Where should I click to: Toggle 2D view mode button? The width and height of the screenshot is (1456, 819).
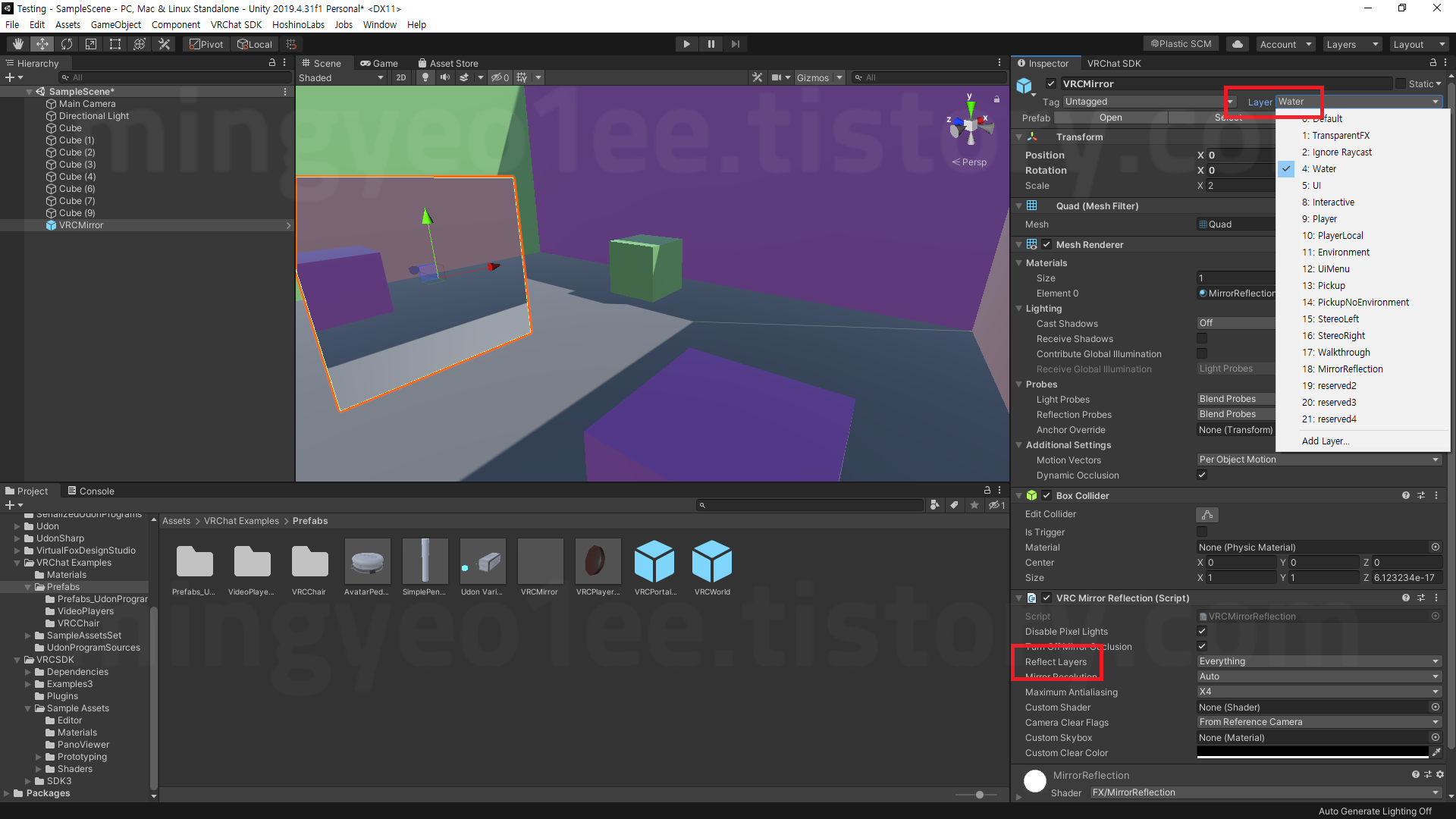click(401, 77)
